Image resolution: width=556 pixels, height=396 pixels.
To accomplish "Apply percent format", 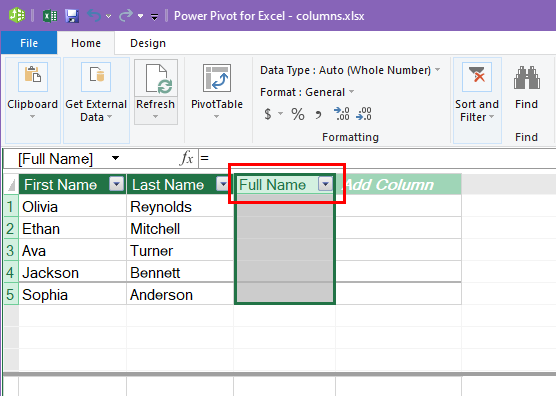I will (x=298, y=114).
